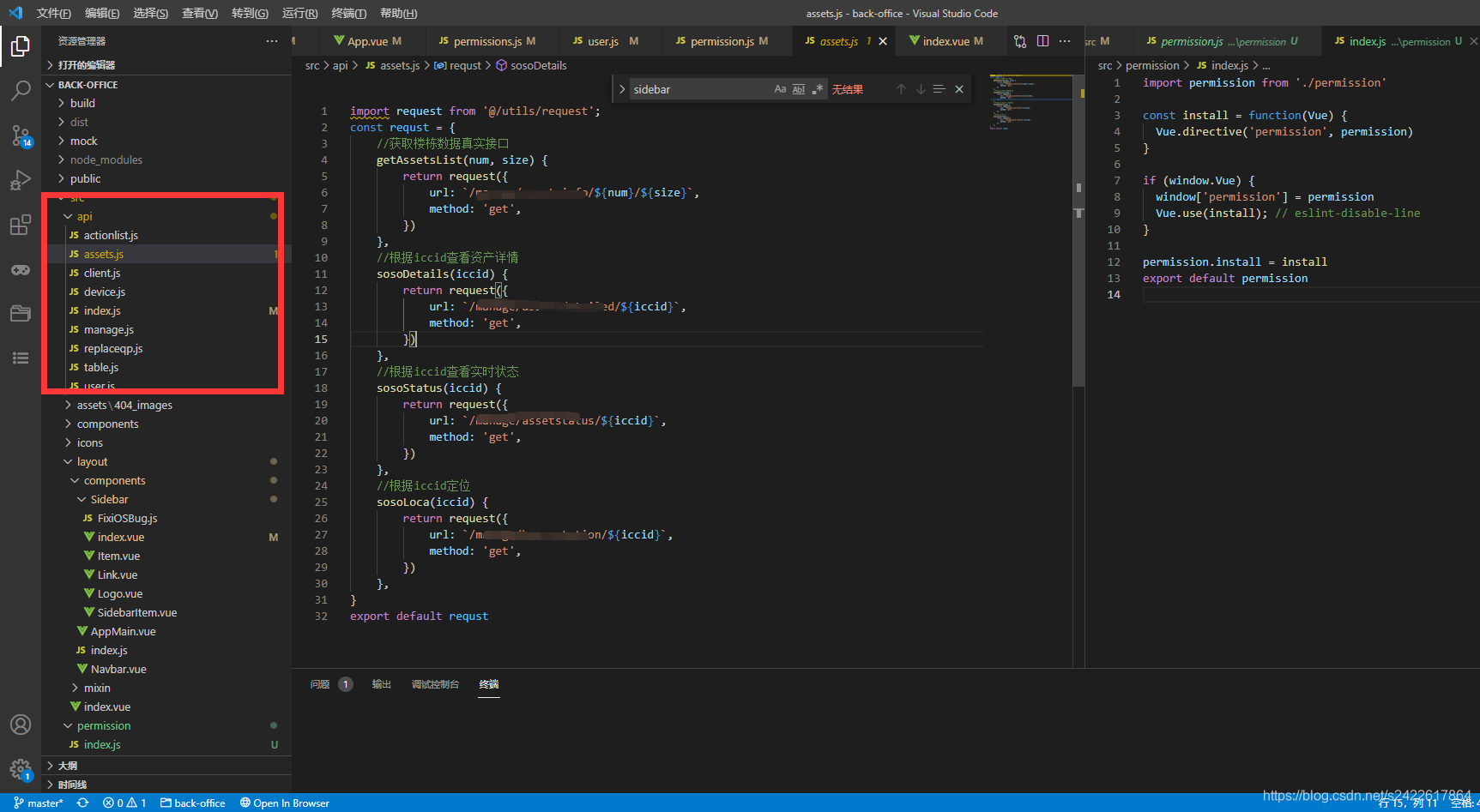Open the 文件(F) menu
Screen dimensions: 1480x812
[54, 13]
